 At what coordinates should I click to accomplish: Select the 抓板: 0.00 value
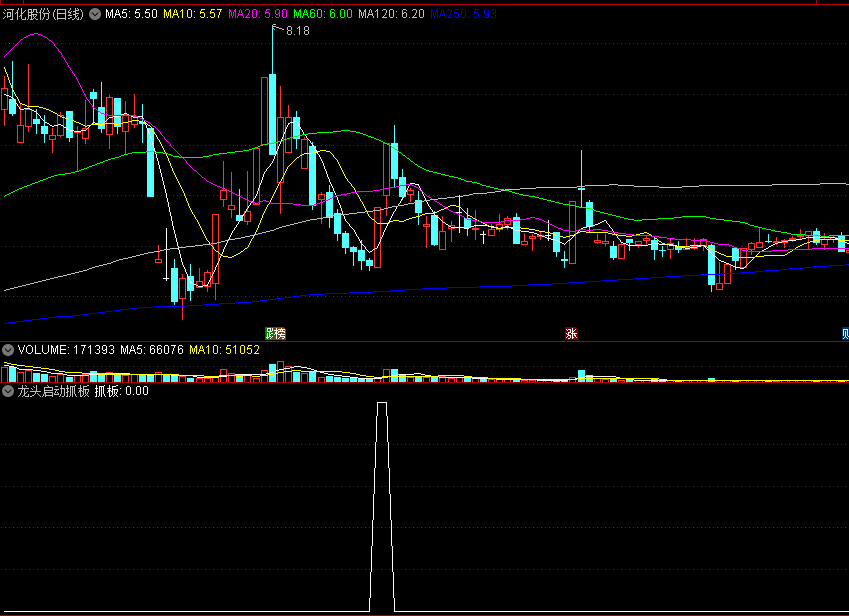click(x=122, y=391)
